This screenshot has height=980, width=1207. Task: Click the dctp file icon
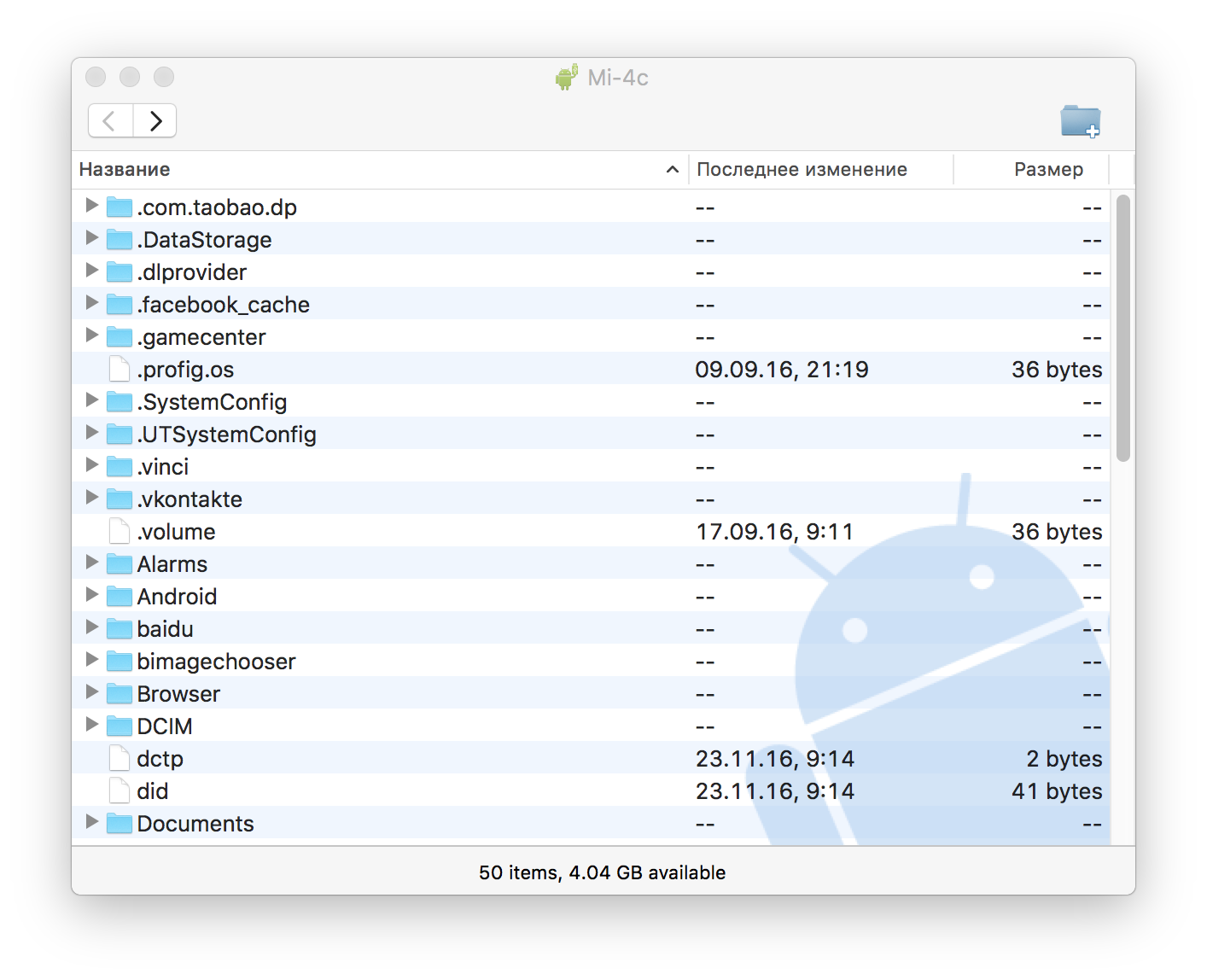point(120,758)
